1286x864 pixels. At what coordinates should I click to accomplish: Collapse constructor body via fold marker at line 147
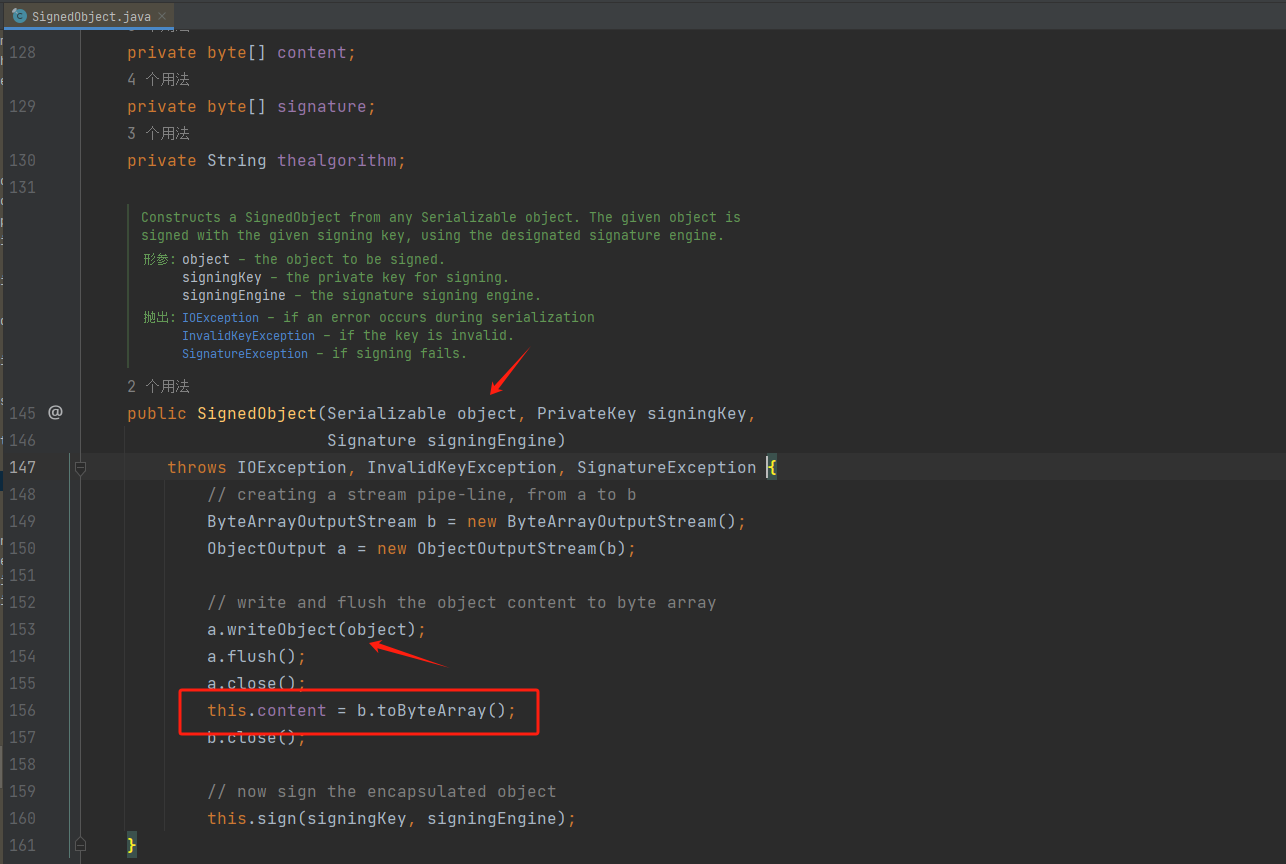tap(81, 467)
